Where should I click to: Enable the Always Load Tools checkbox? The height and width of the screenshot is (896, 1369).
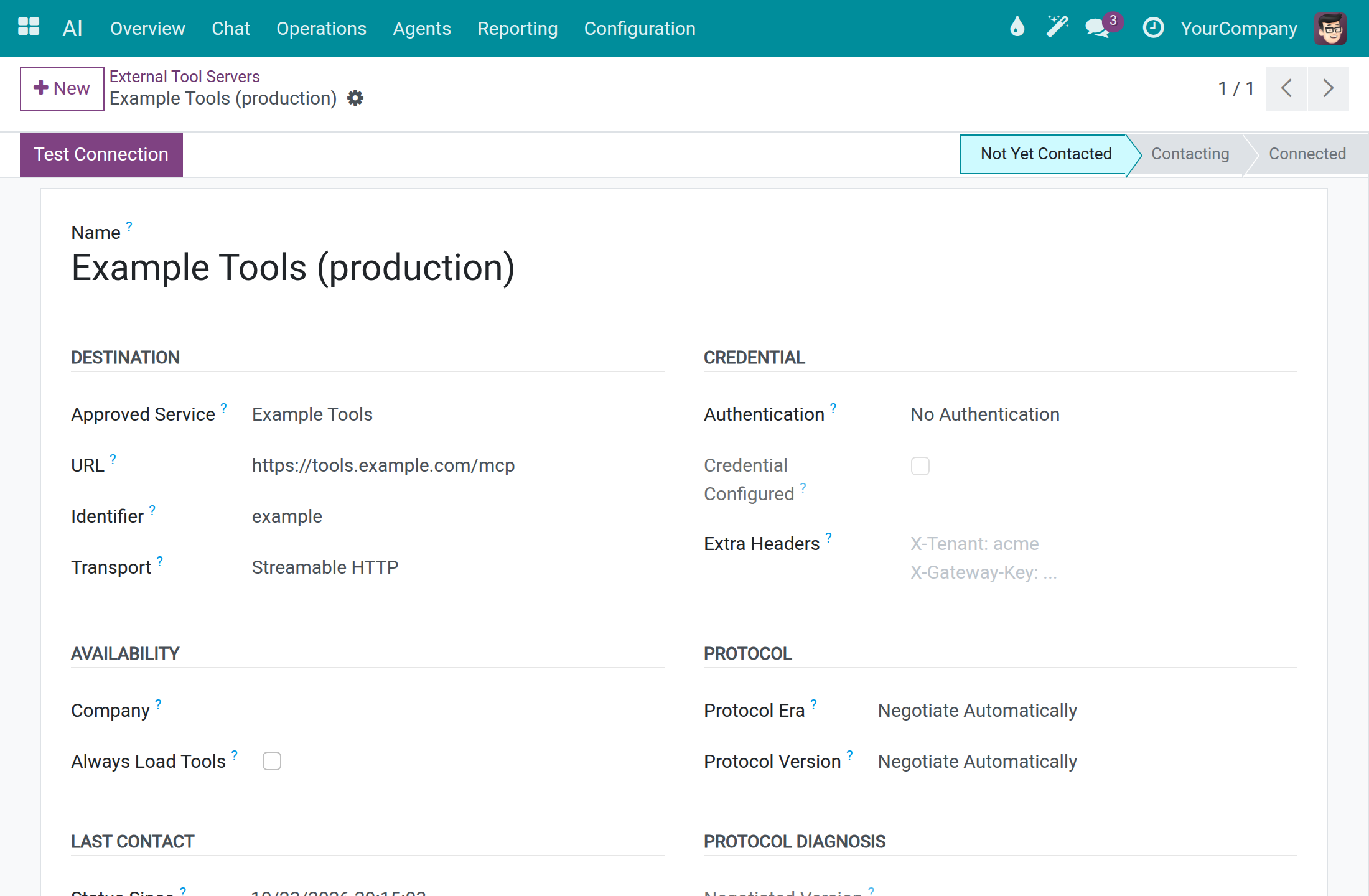pos(271,761)
